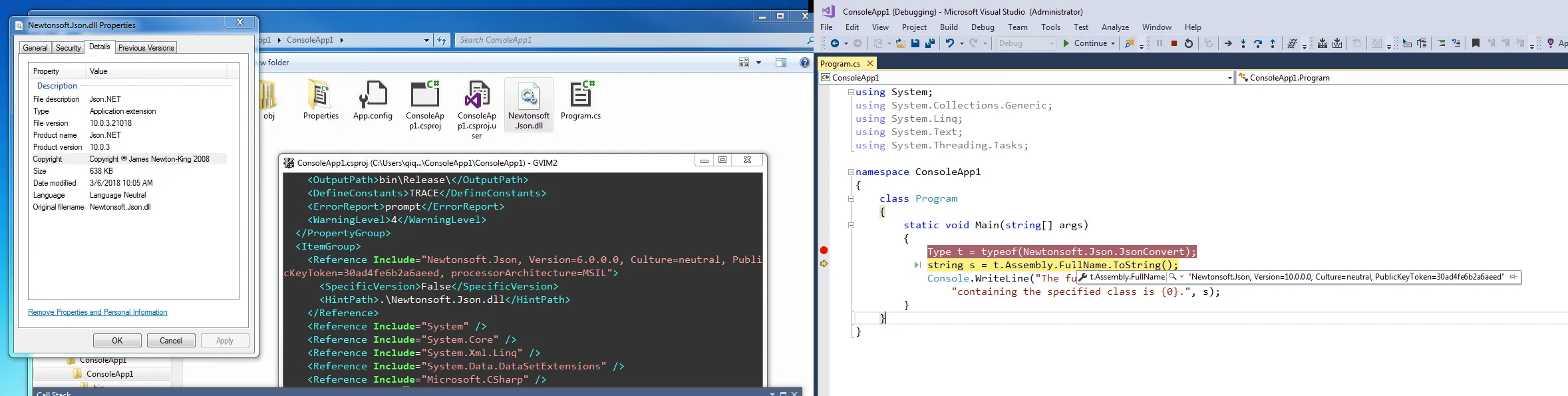Stop debugging with the red square icon
Image resolution: width=1568 pixels, height=396 pixels.
point(1174,43)
